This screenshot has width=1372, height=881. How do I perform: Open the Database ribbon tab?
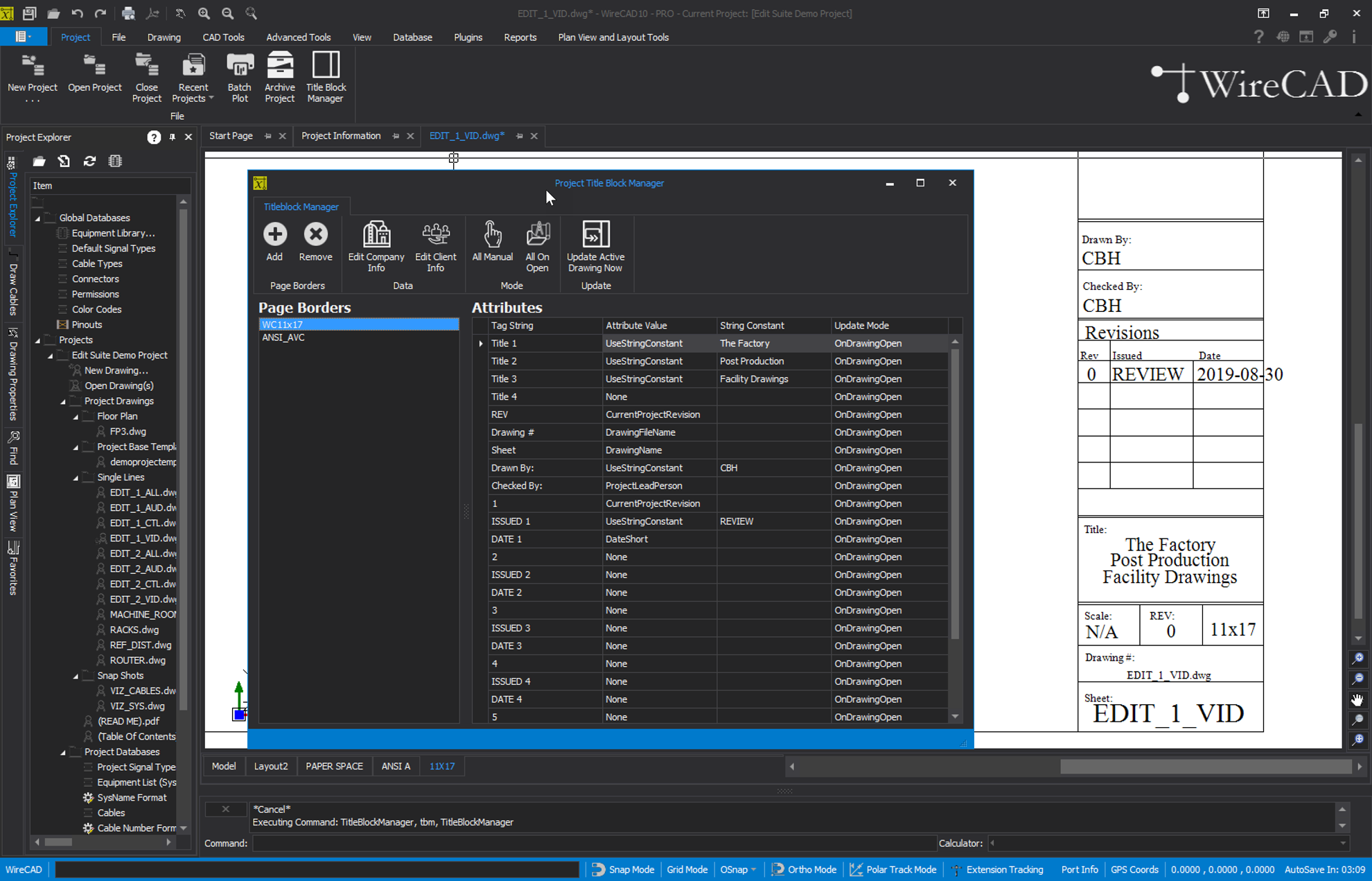click(x=412, y=37)
